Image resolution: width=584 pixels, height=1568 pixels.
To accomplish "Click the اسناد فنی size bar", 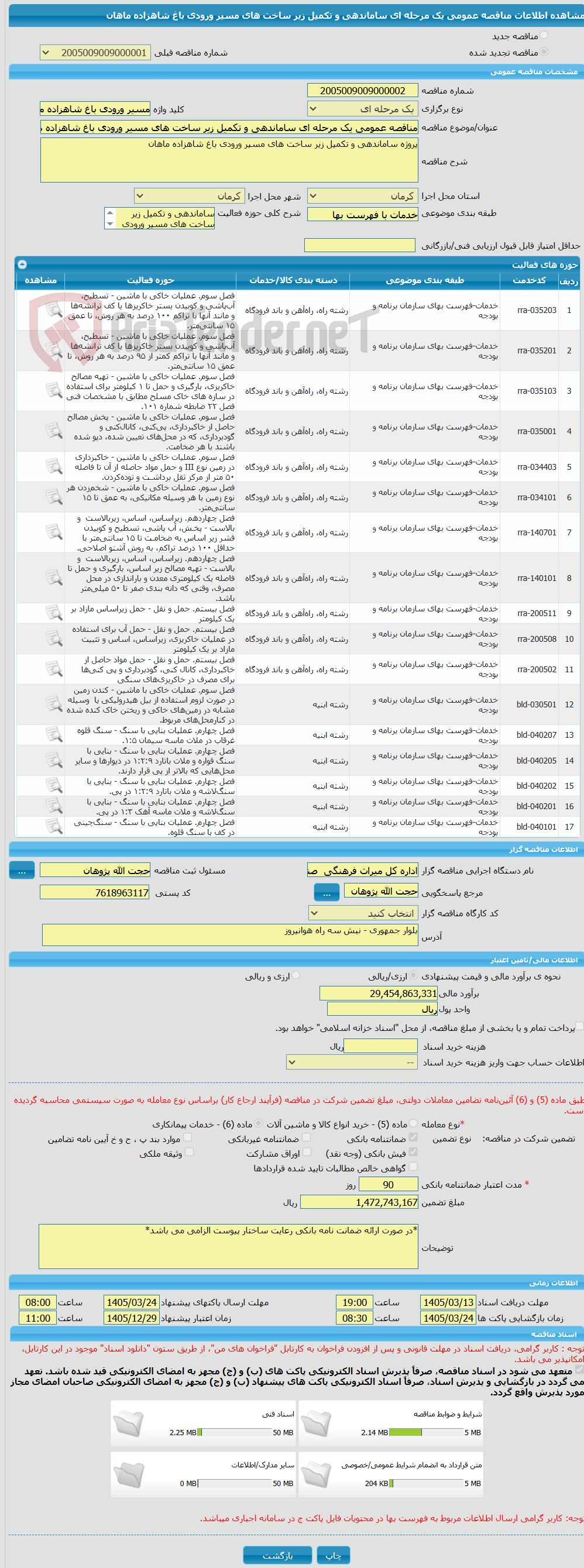I will click(235, 1432).
